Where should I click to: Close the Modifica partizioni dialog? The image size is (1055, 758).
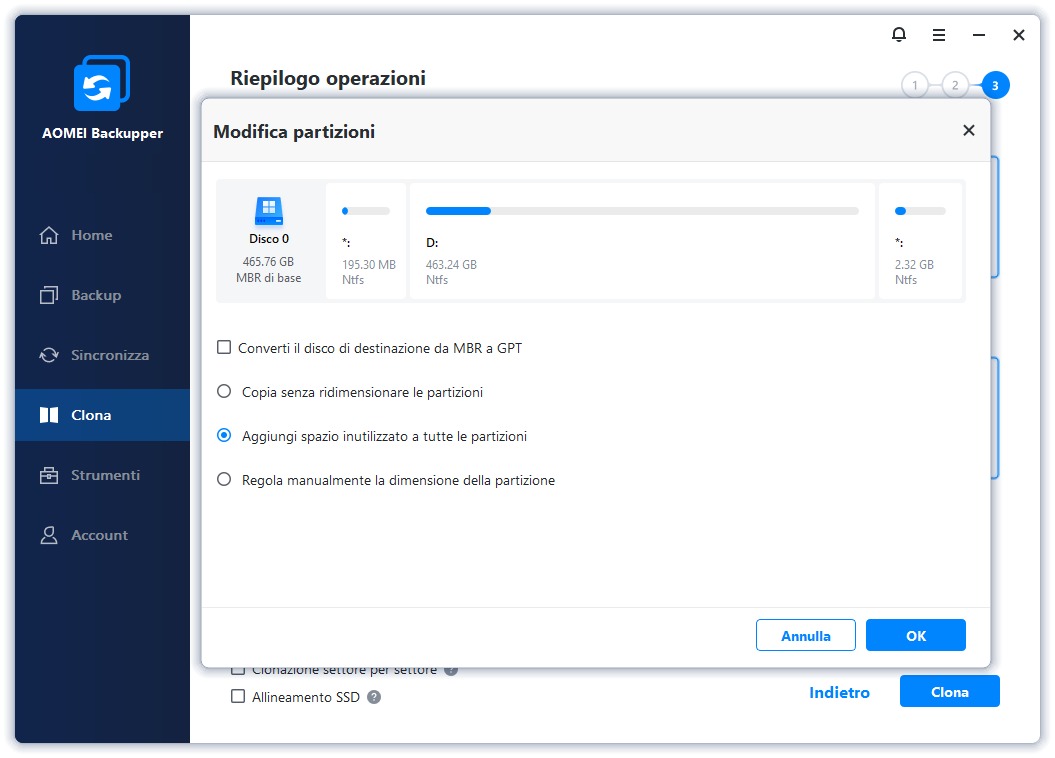click(968, 131)
